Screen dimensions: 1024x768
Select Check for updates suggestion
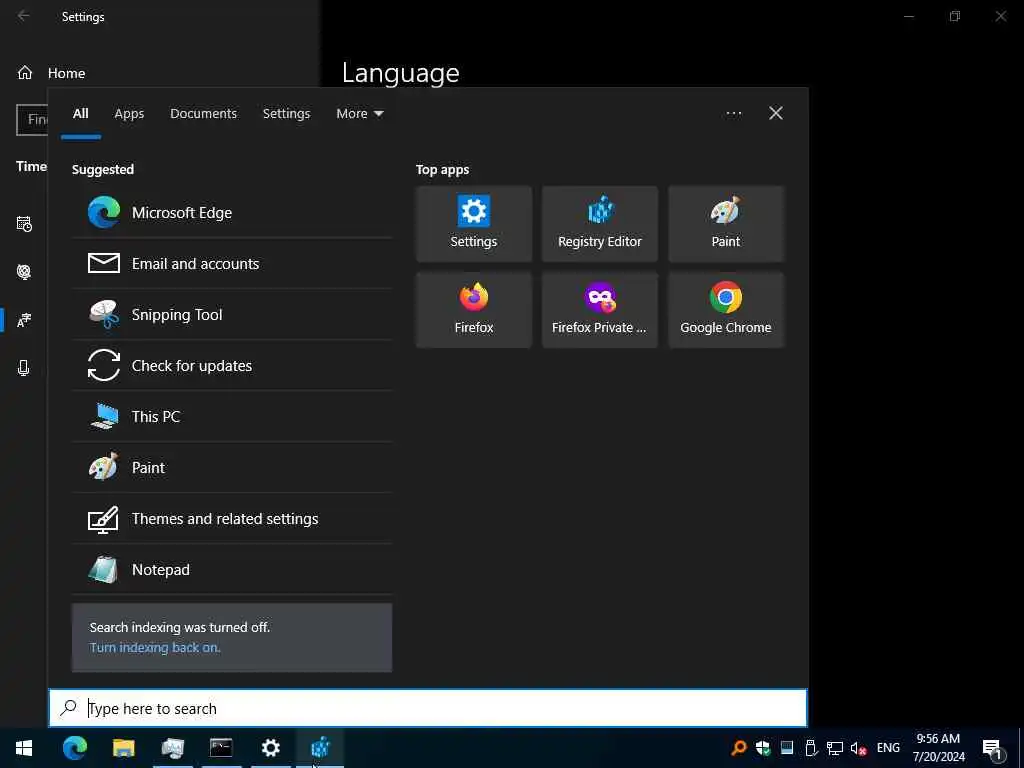click(232, 365)
